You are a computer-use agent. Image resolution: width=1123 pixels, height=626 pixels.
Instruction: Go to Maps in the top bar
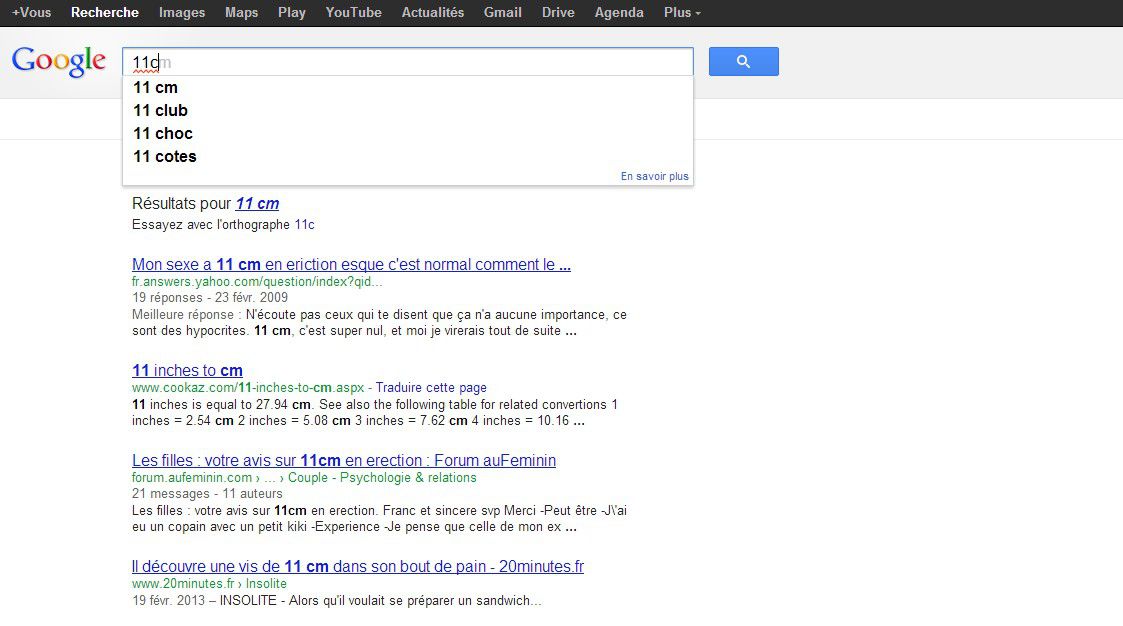click(x=241, y=13)
